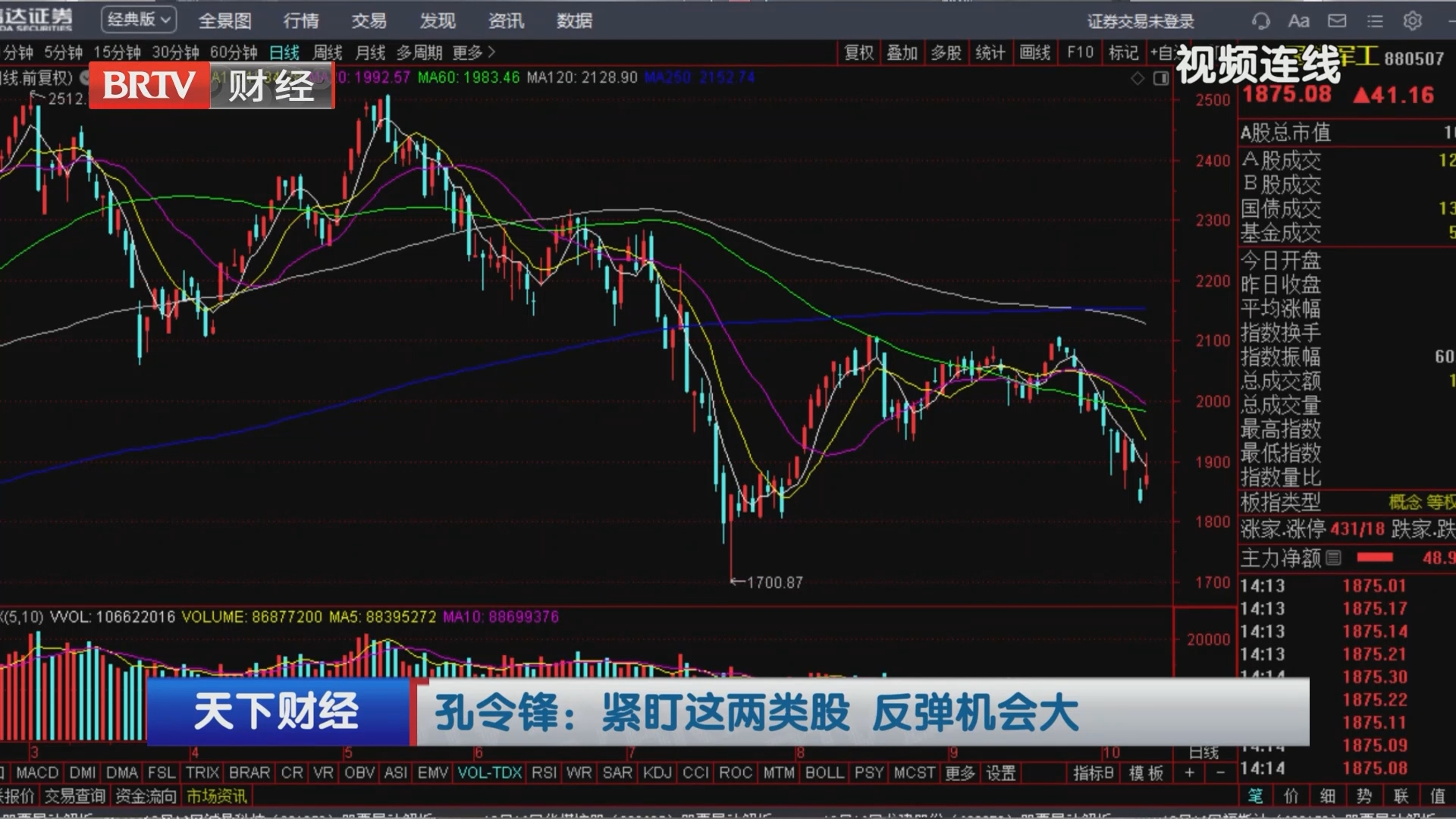Select the RSI indicator

tap(544, 773)
